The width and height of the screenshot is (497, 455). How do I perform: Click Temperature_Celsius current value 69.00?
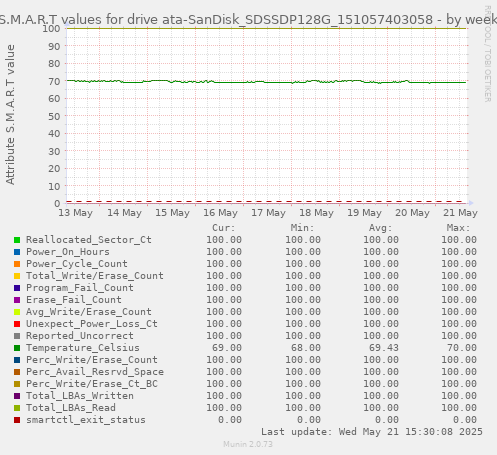tap(227, 348)
